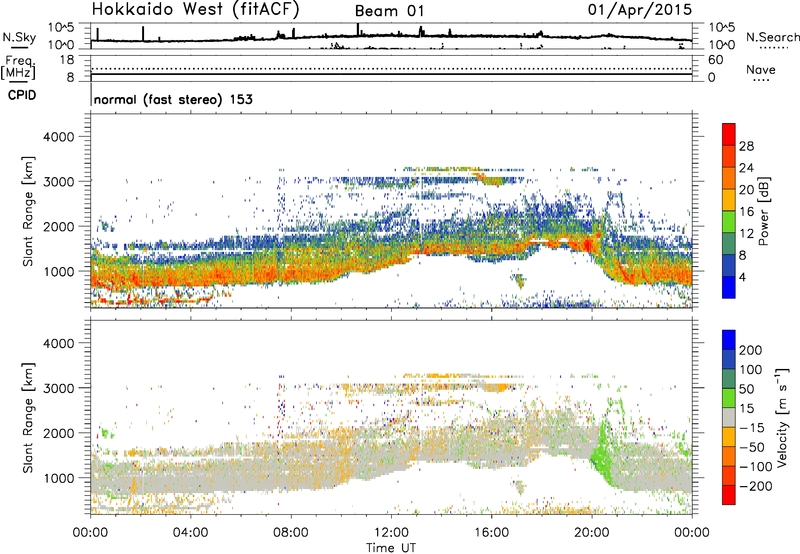Image resolution: width=800 pixels, height=554 pixels.
Task: Click the blue top of velocity colorbar
Action: tap(729, 340)
